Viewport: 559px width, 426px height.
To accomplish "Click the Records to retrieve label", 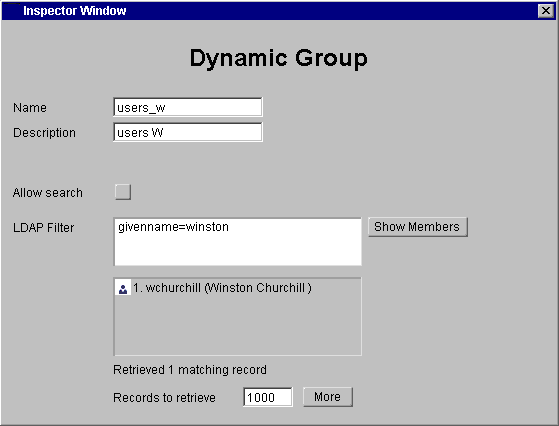I will [x=164, y=397].
